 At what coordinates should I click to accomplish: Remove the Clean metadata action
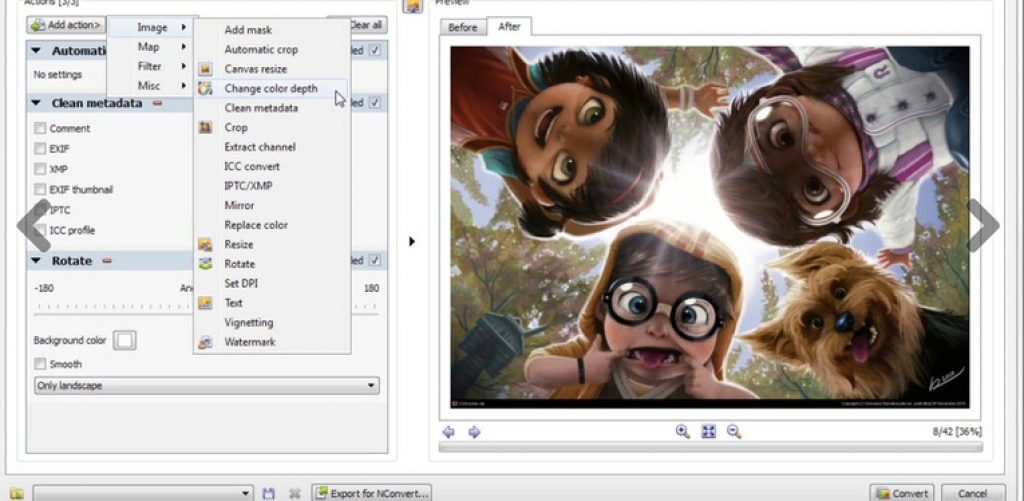tap(157, 103)
